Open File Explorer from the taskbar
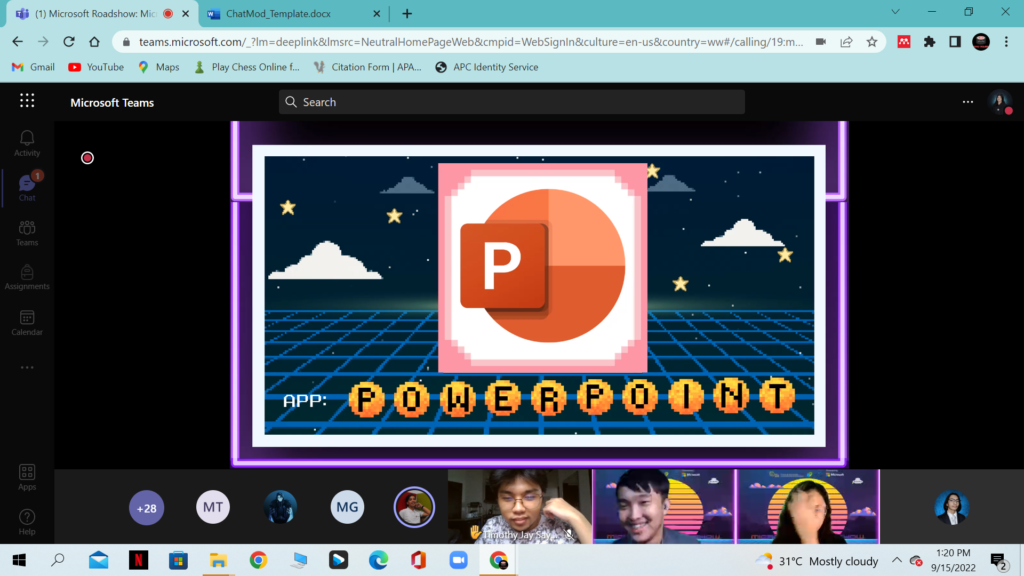This screenshot has height=576, width=1024. click(218, 560)
